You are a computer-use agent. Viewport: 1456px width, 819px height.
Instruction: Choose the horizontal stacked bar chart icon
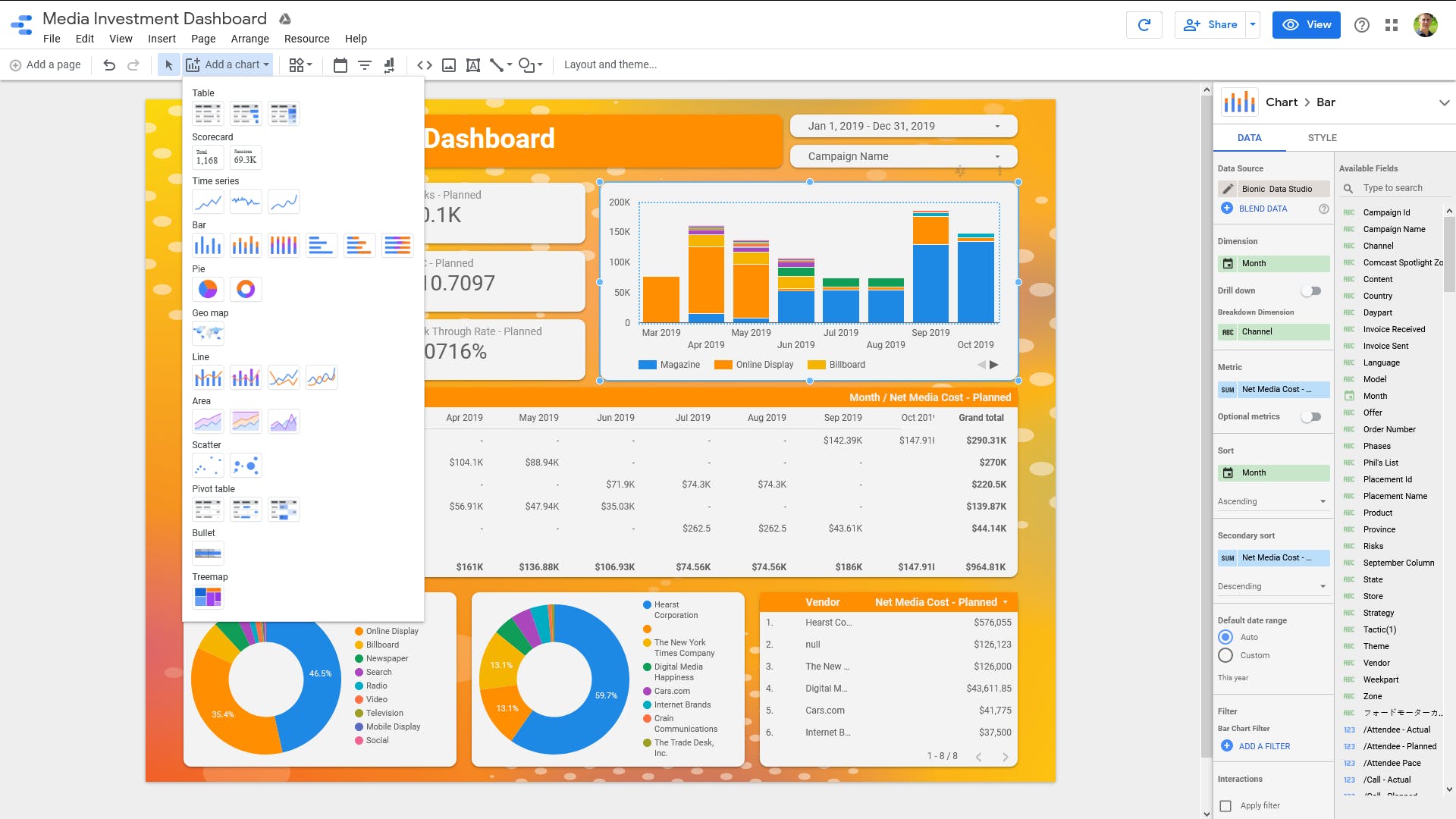pos(359,245)
